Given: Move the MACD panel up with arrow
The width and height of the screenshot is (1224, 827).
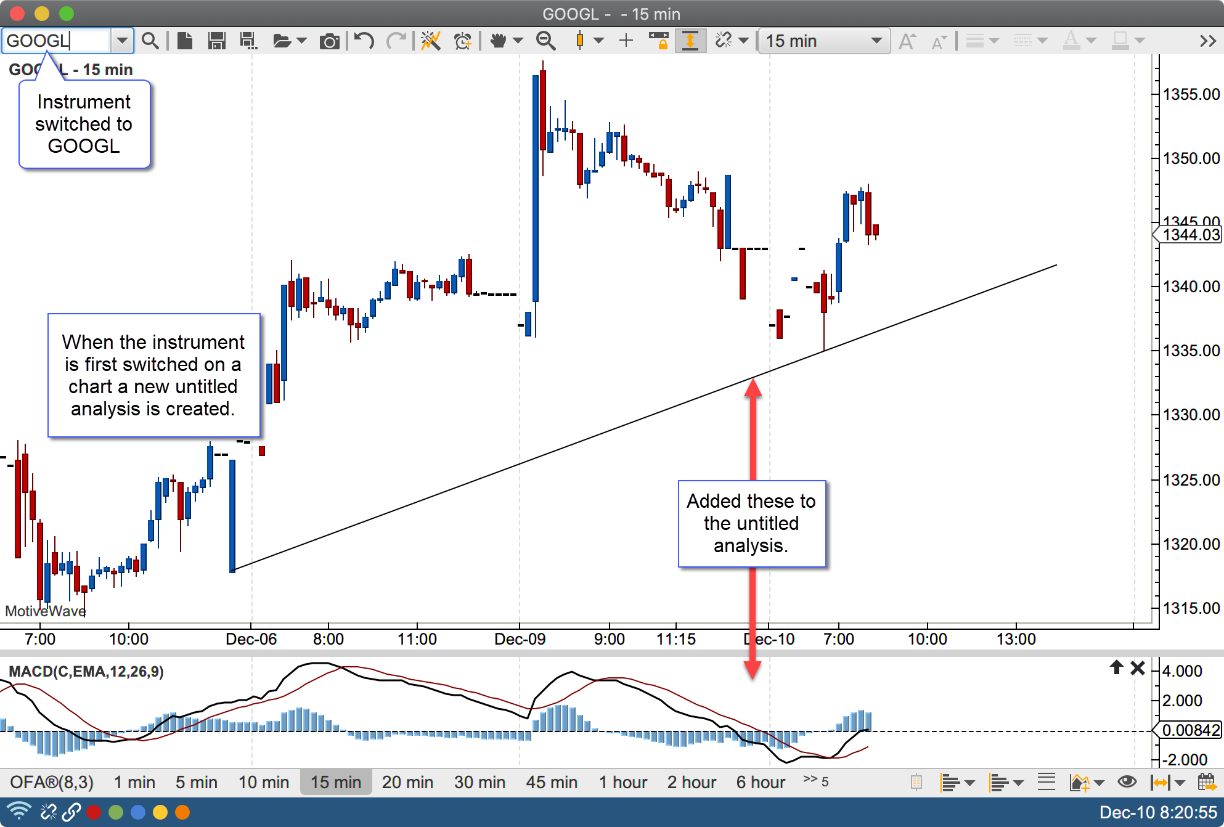Looking at the screenshot, I should 1116,668.
